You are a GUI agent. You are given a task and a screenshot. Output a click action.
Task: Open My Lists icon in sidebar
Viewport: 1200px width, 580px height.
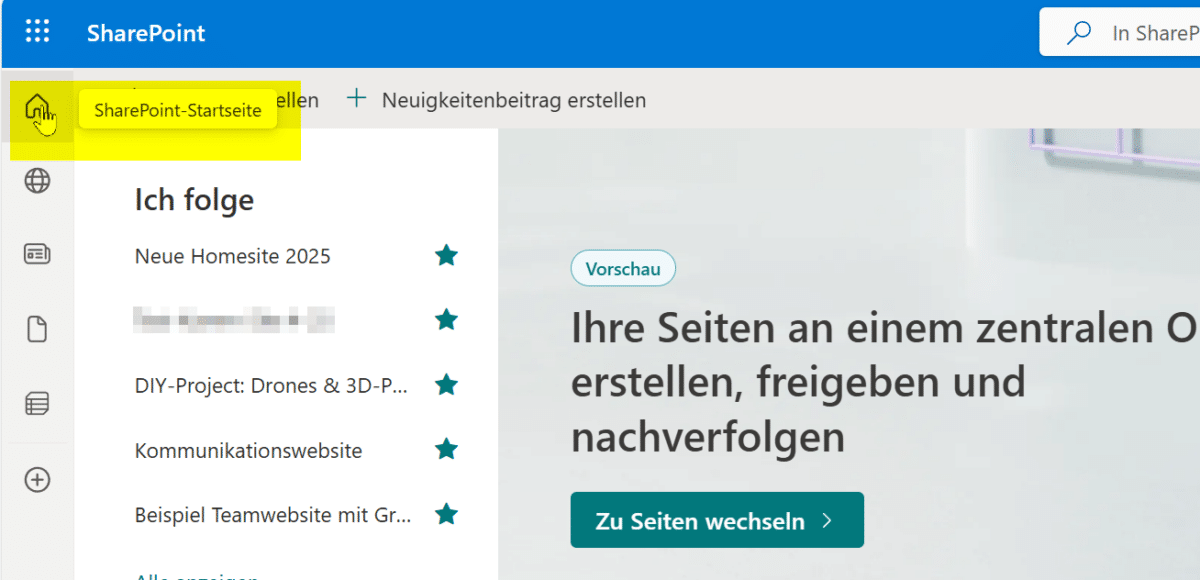(x=37, y=404)
